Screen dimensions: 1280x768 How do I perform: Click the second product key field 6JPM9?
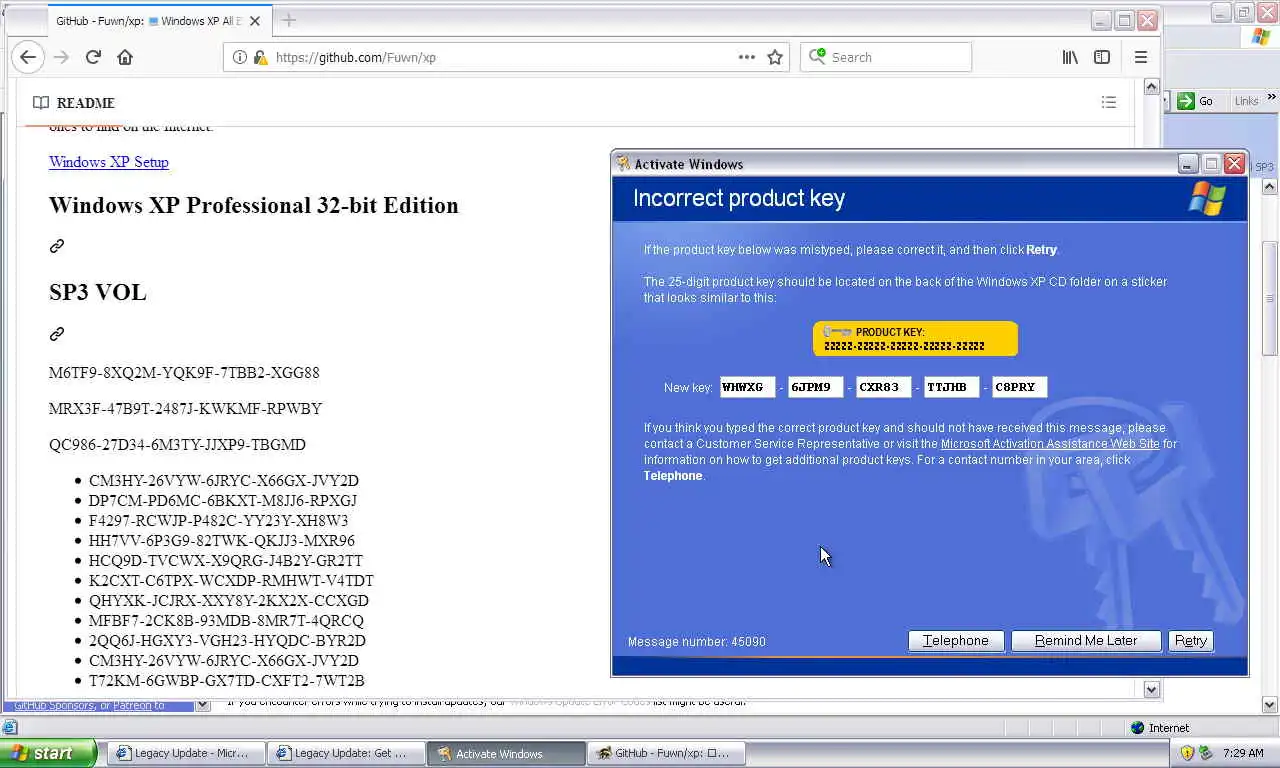[x=815, y=387]
